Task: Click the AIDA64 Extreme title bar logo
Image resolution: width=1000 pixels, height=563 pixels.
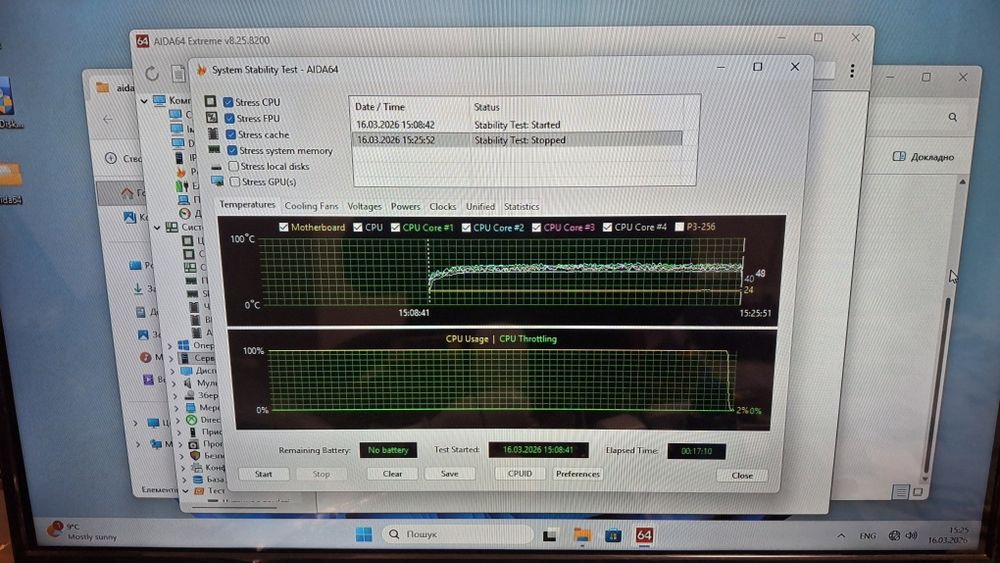Action: tap(142, 41)
